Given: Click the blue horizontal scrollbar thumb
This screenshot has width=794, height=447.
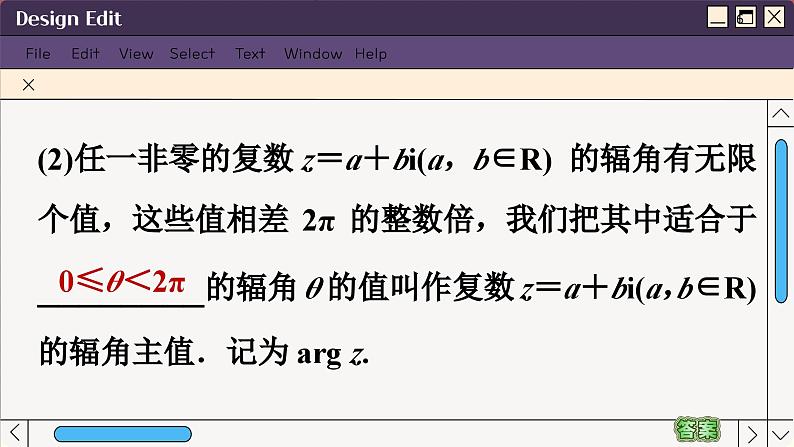Looking at the screenshot, I should [x=123, y=434].
